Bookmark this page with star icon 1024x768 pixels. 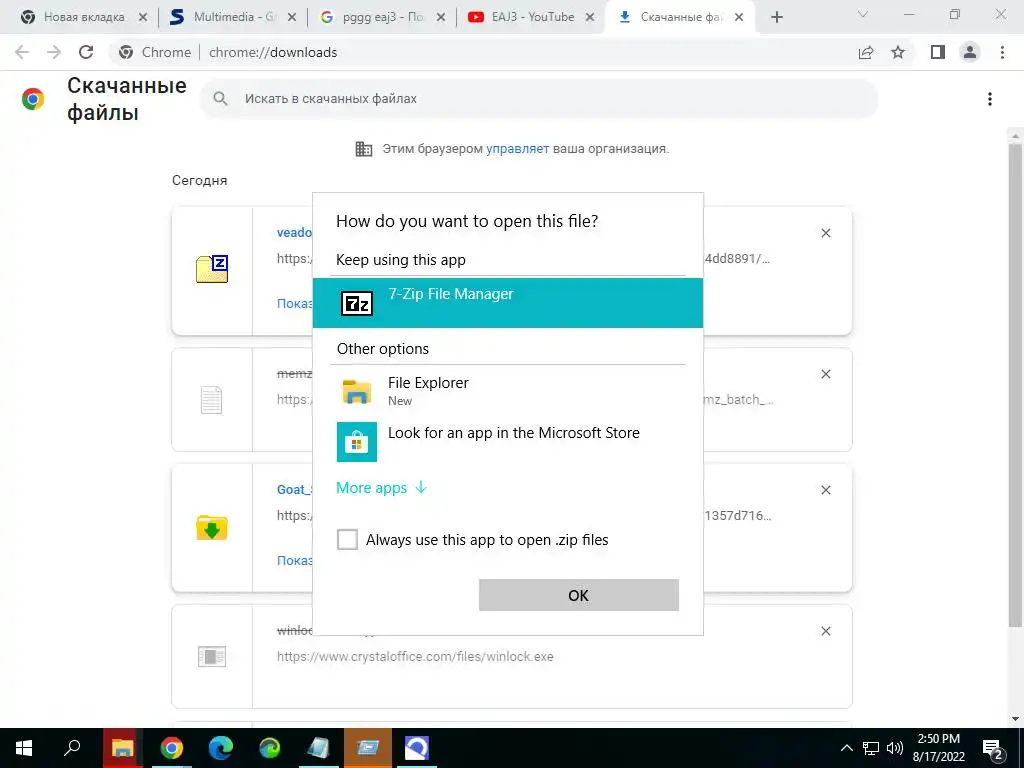pos(898,52)
